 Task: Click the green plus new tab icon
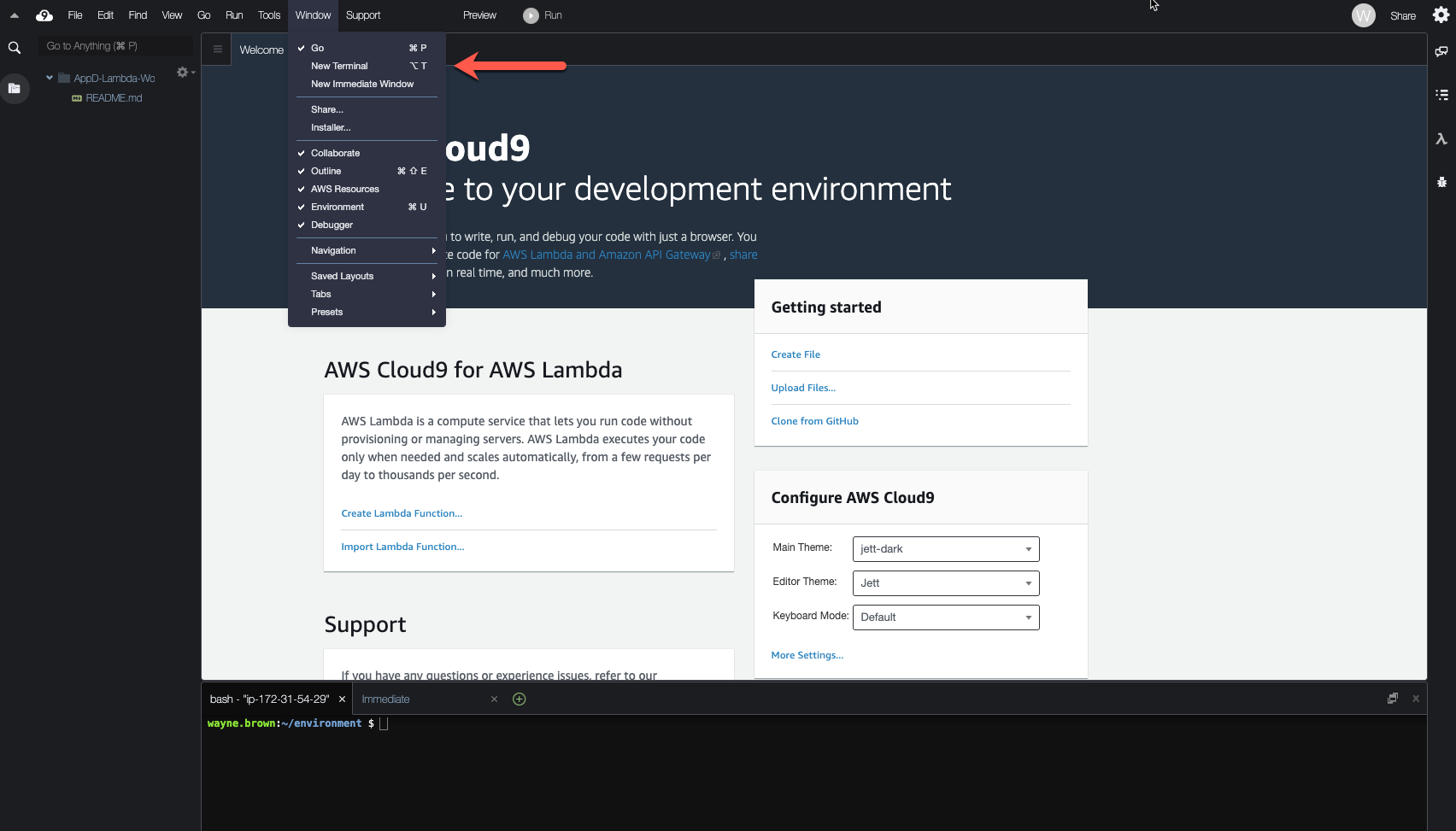click(x=519, y=699)
